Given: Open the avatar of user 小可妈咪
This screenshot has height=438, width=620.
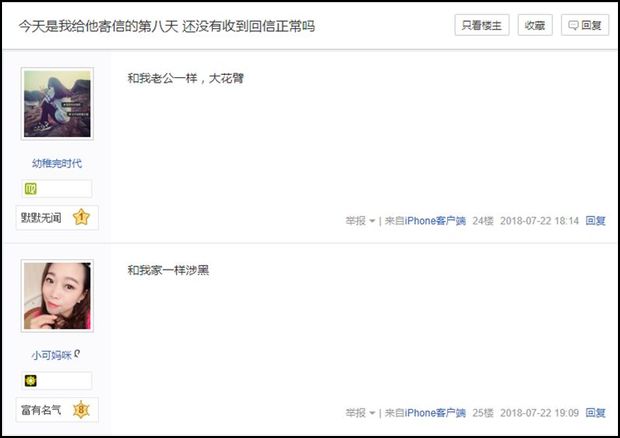Looking at the screenshot, I should click(x=57, y=296).
